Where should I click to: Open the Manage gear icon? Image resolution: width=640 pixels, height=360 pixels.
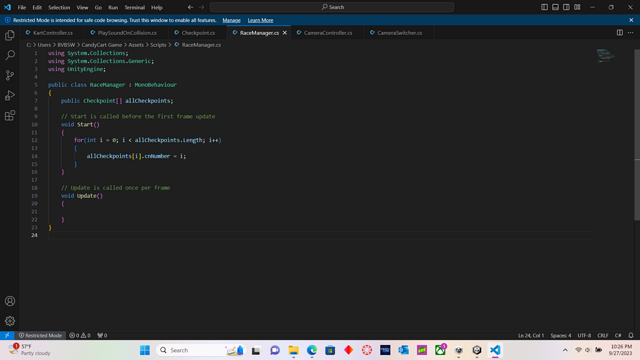pos(10,321)
